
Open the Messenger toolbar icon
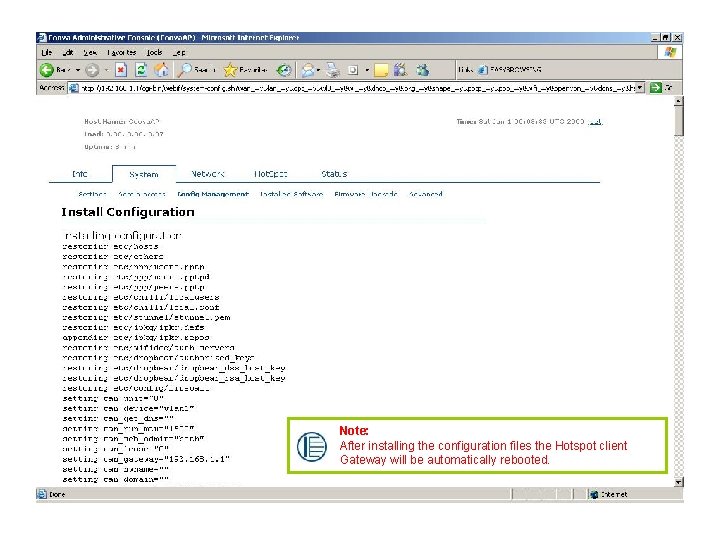point(422,70)
